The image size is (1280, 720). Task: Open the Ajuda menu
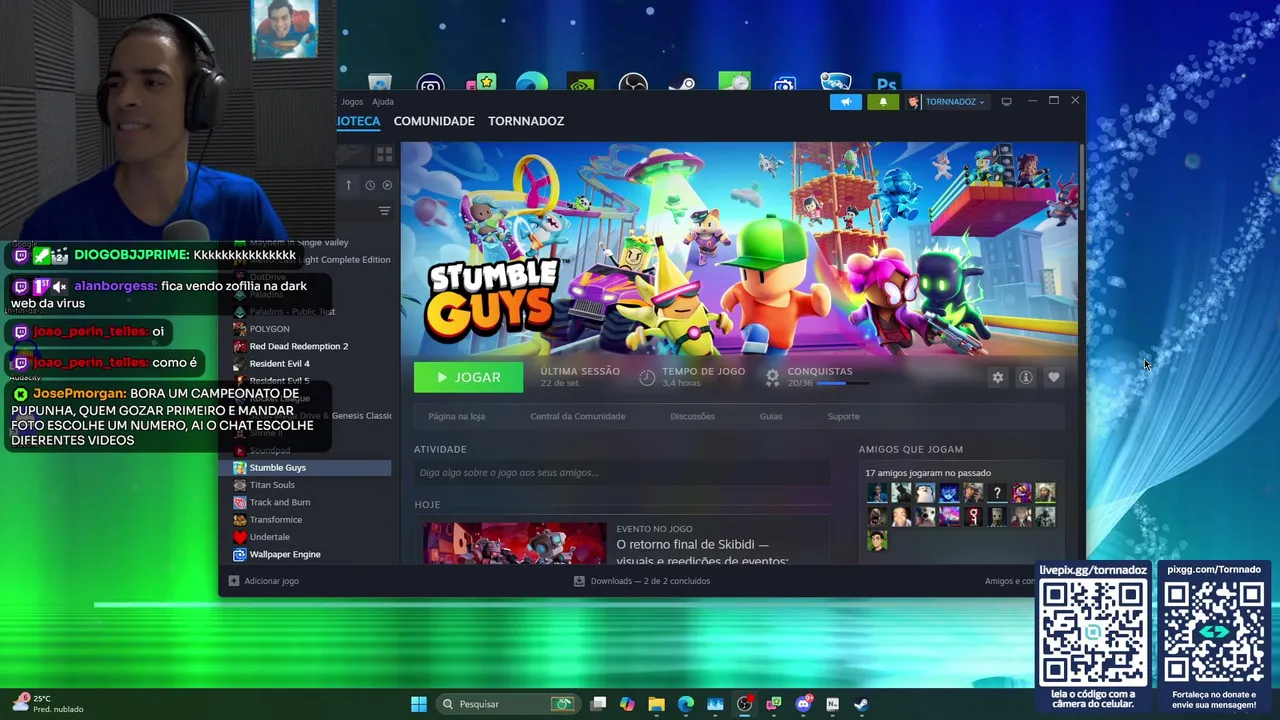[x=383, y=102]
